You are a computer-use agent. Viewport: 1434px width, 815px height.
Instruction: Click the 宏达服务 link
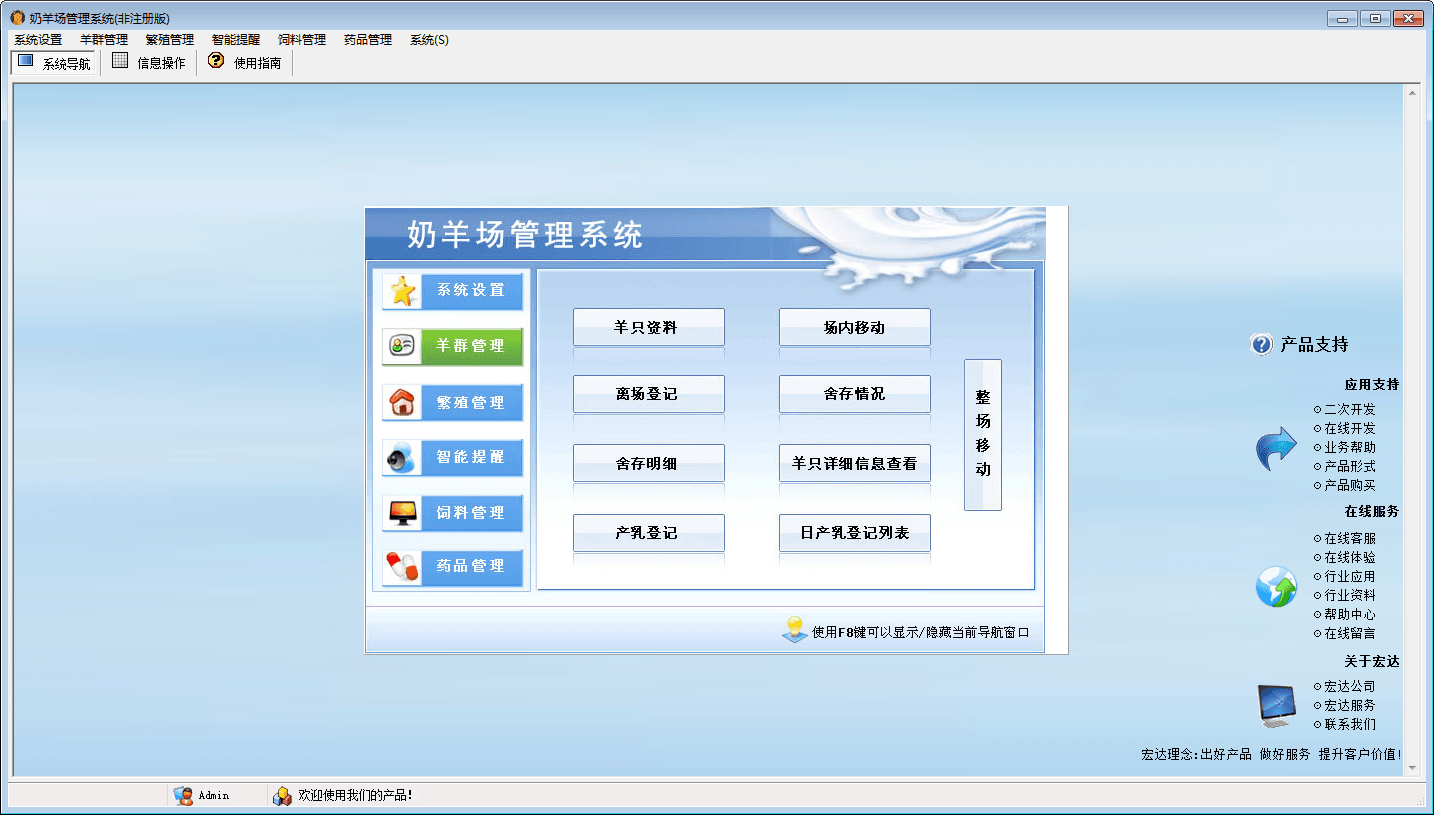point(1350,705)
